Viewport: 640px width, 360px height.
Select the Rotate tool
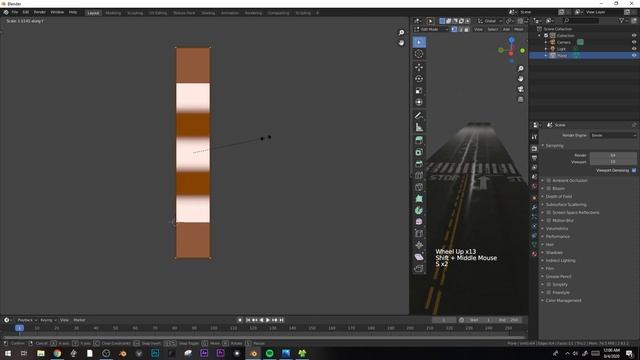point(419,79)
